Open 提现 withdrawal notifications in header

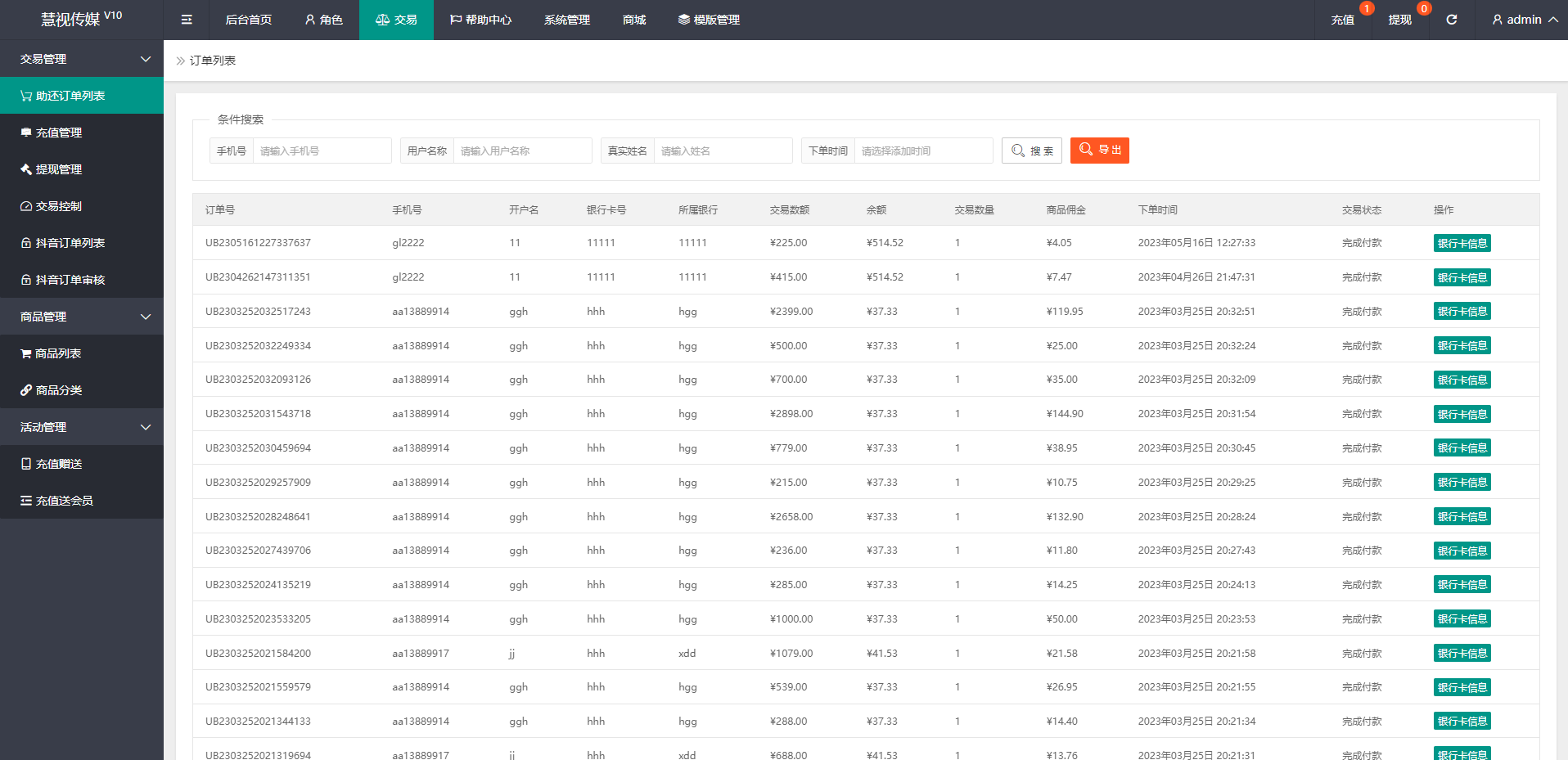(x=1399, y=20)
